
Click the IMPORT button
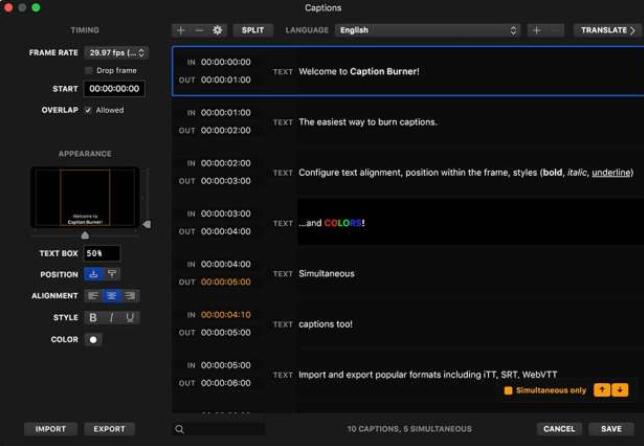tap(51, 429)
